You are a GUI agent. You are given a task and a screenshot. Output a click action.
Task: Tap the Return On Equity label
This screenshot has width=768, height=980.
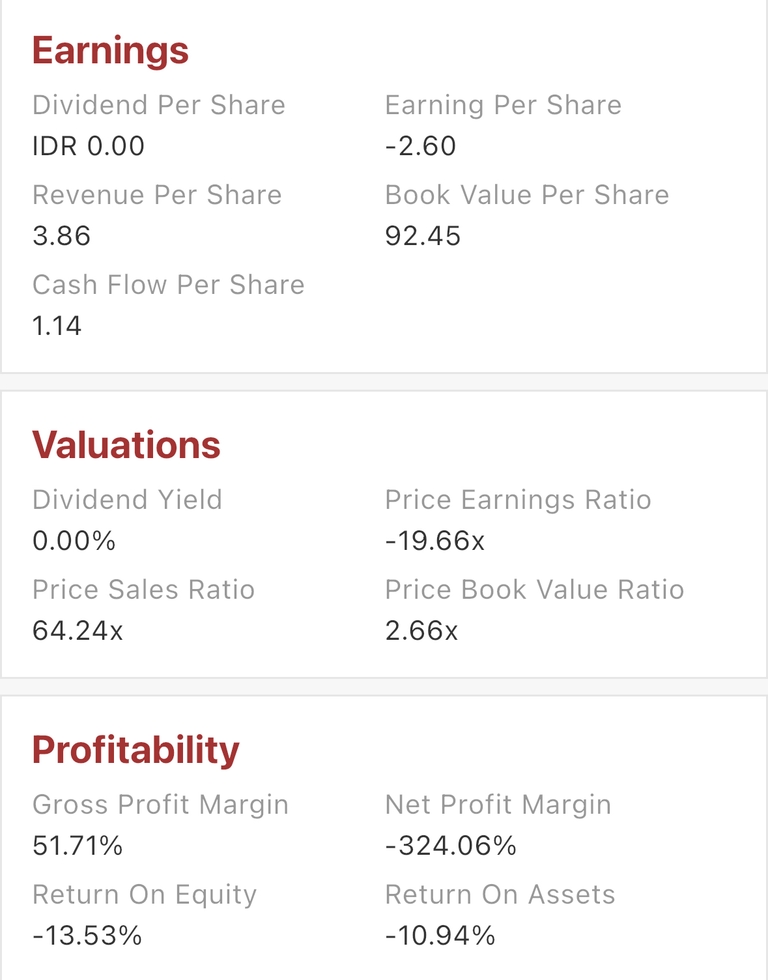click(x=144, y=895)
